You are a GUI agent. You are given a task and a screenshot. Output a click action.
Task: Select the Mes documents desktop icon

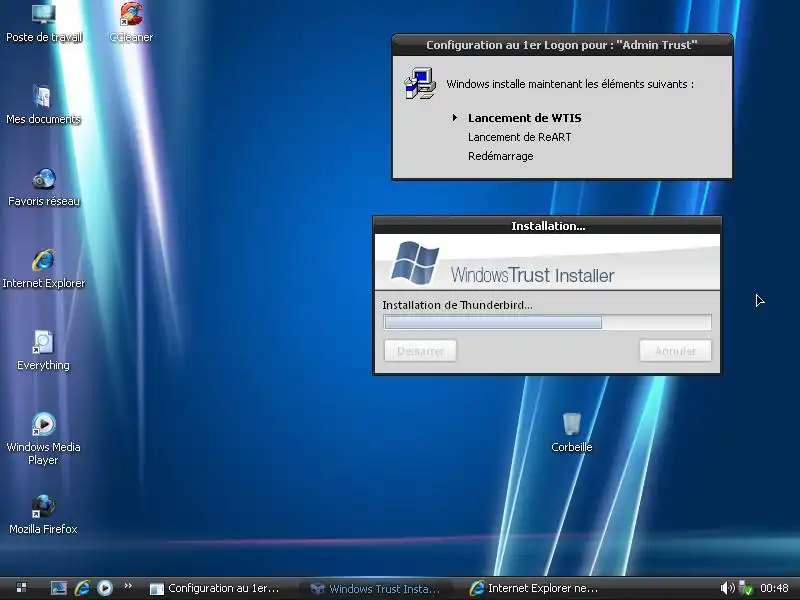[x=43, y=105]
